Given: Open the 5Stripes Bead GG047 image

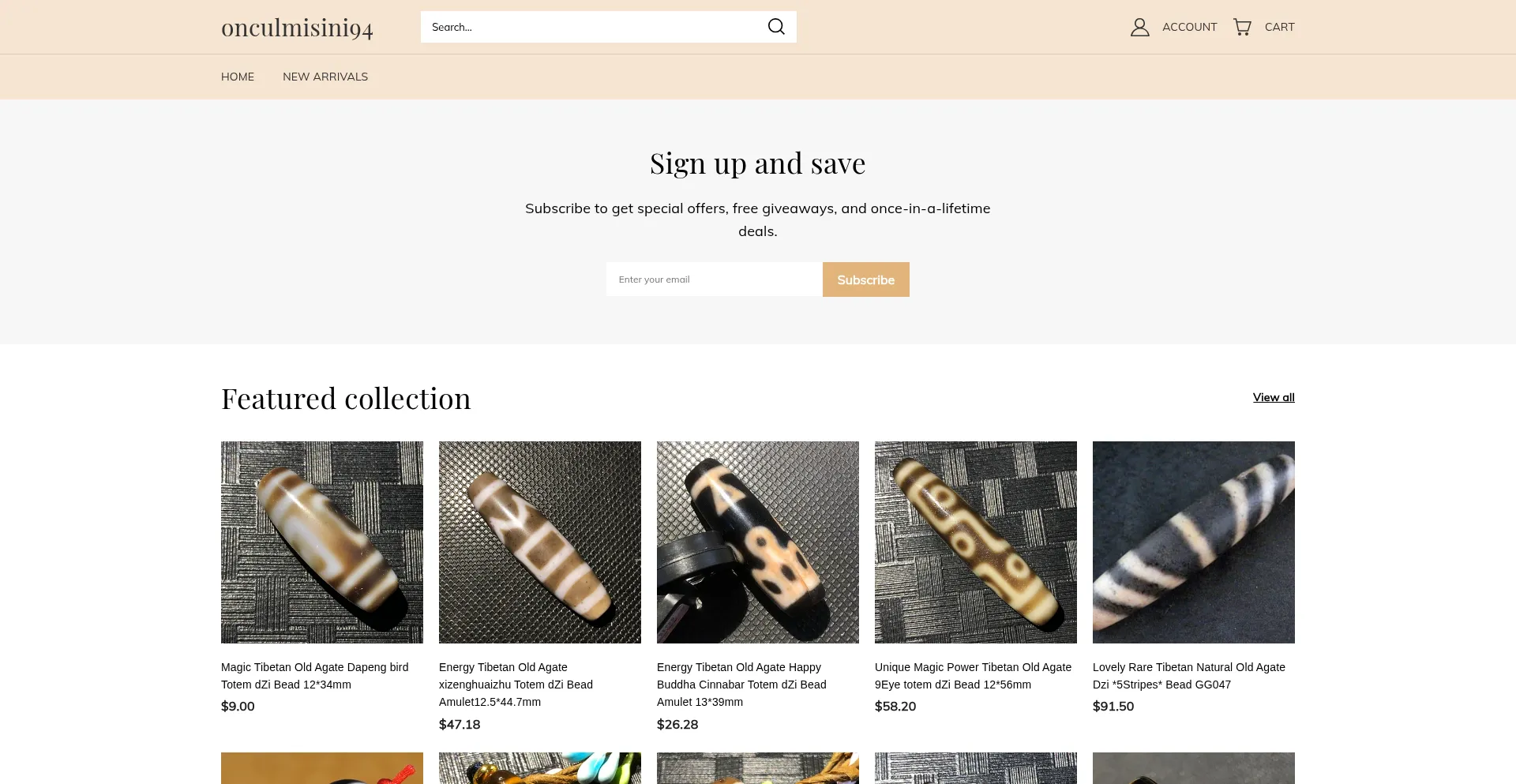Looking at the screenshot, I should (x=1194, y=542).
